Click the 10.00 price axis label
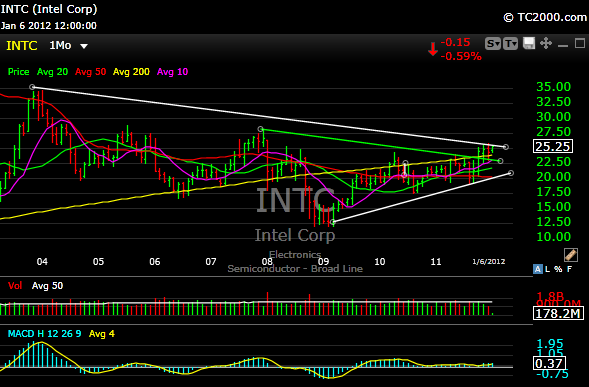Viewport: 589px width, 387px height. [x=553, y=237]
